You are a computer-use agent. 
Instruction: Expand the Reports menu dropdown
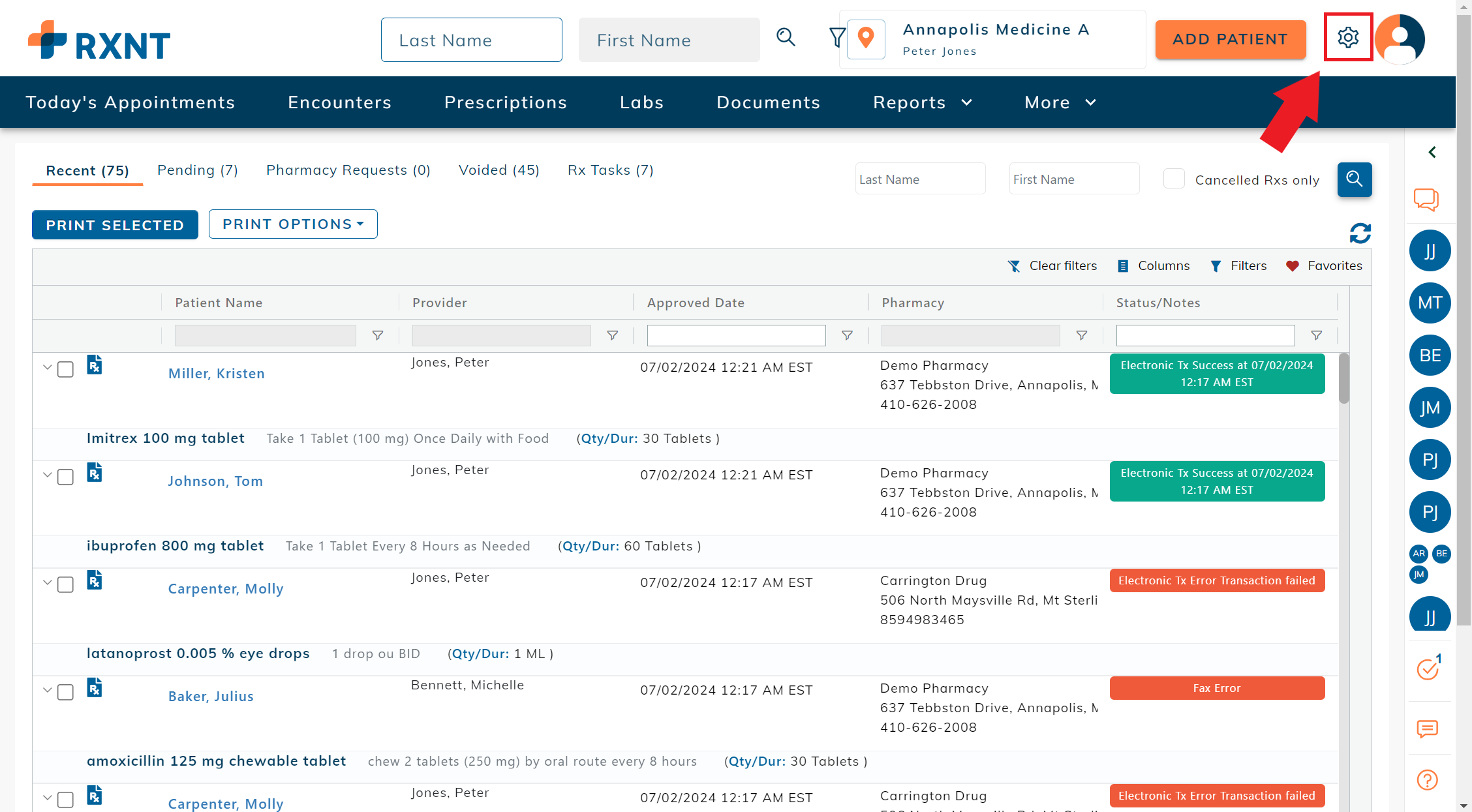922,102
